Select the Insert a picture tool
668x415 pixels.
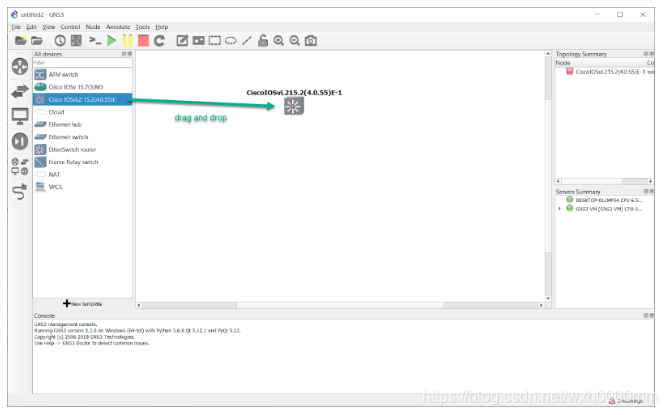click(x=199, y=40)
